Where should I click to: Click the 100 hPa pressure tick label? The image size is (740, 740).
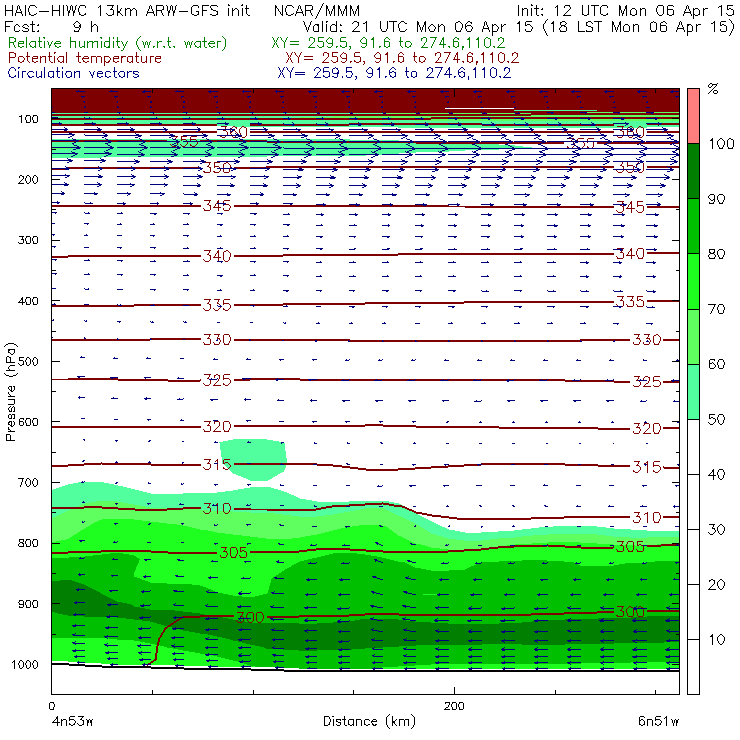tap(28, 119)
